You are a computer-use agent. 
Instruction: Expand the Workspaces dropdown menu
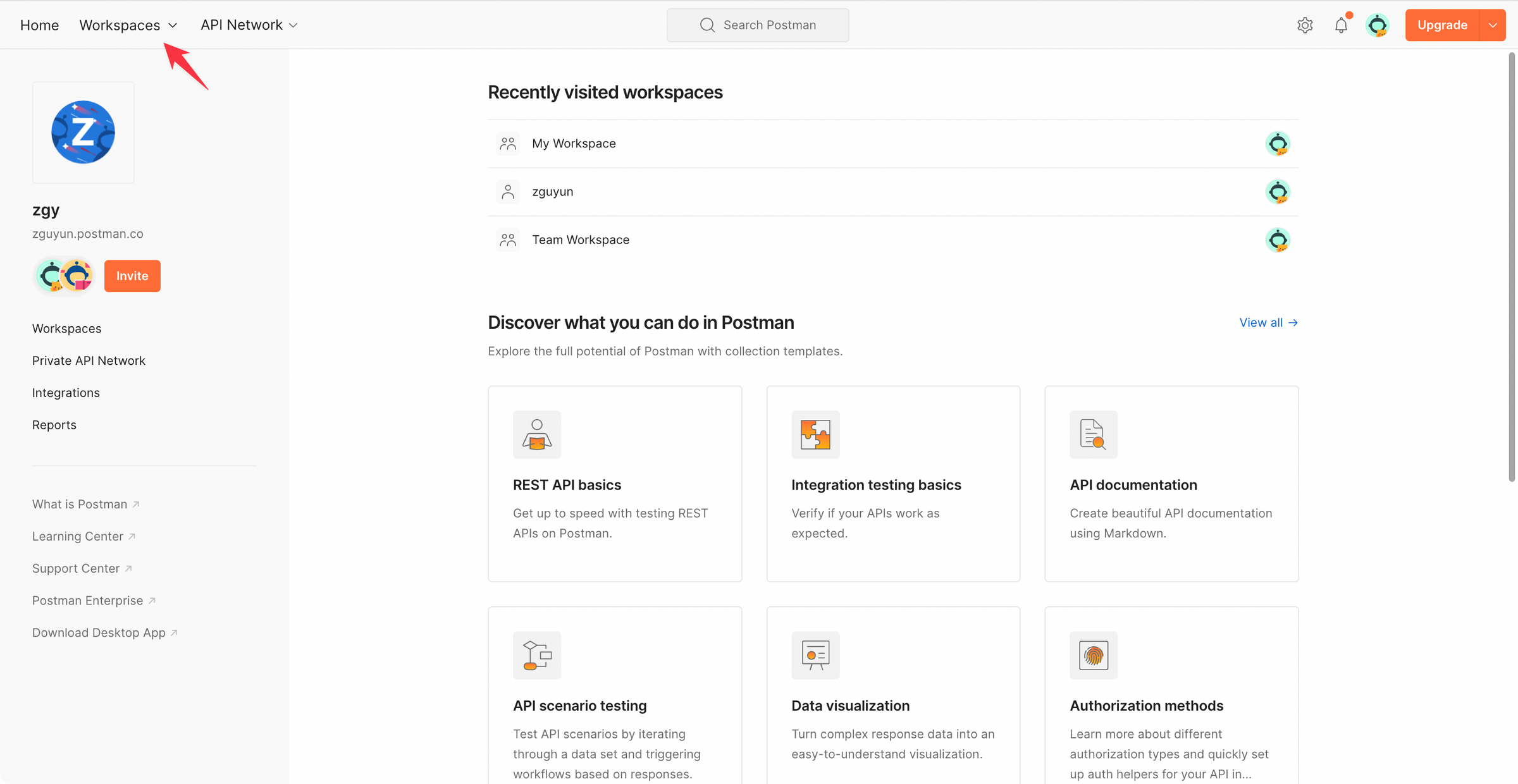128,25
